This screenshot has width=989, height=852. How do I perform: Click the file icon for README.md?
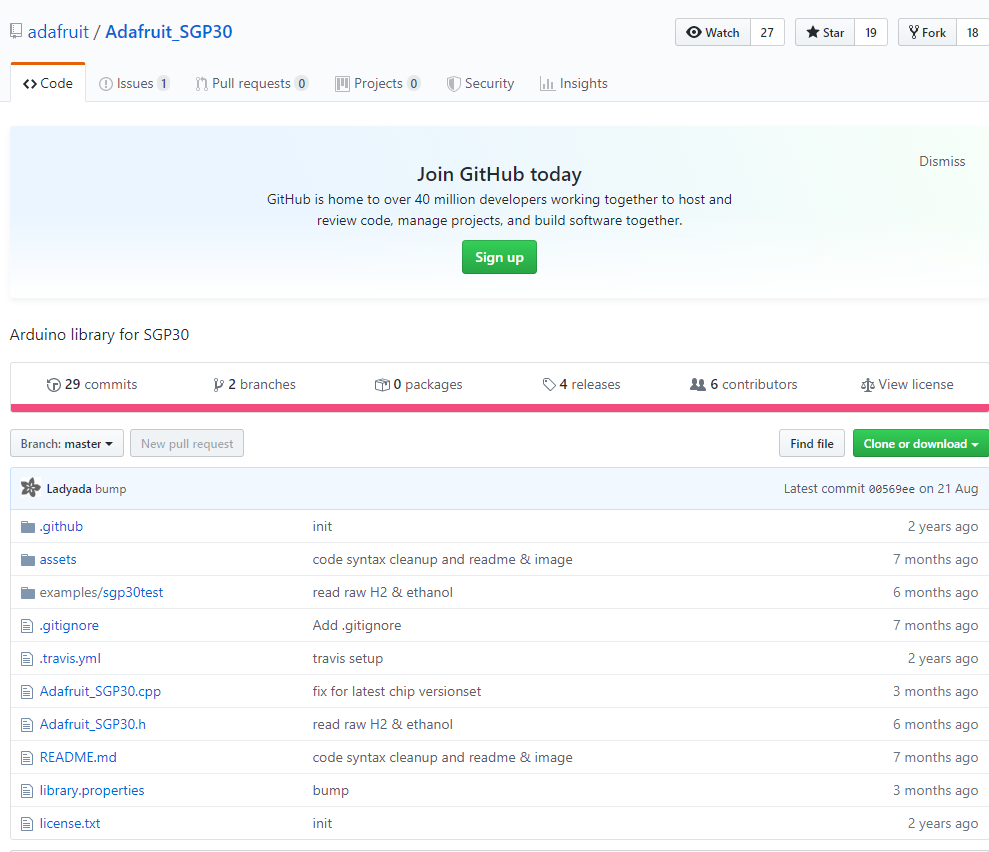(27, 757)
